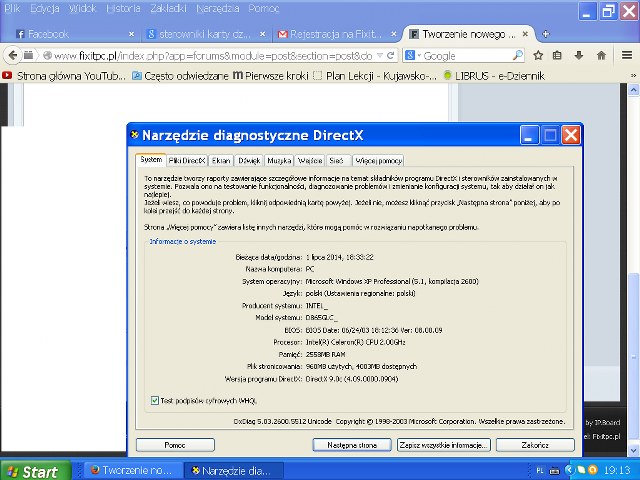Image resolution: width=640 pixels, height=480 pixels.
Task: Select the Ekran tab
Action: click(x=221, y=160)
